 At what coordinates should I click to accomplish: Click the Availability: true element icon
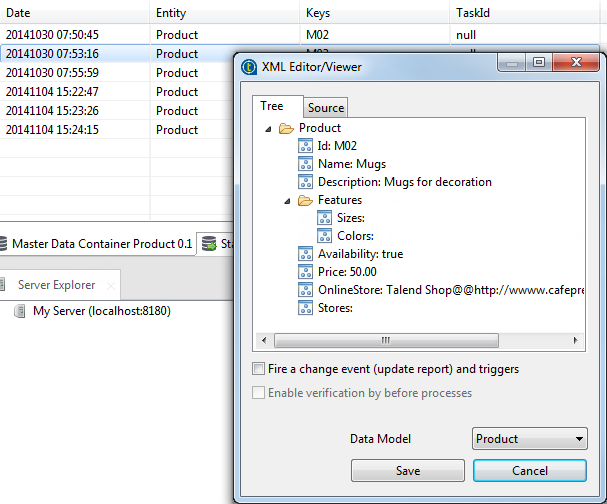coord(306,254)
